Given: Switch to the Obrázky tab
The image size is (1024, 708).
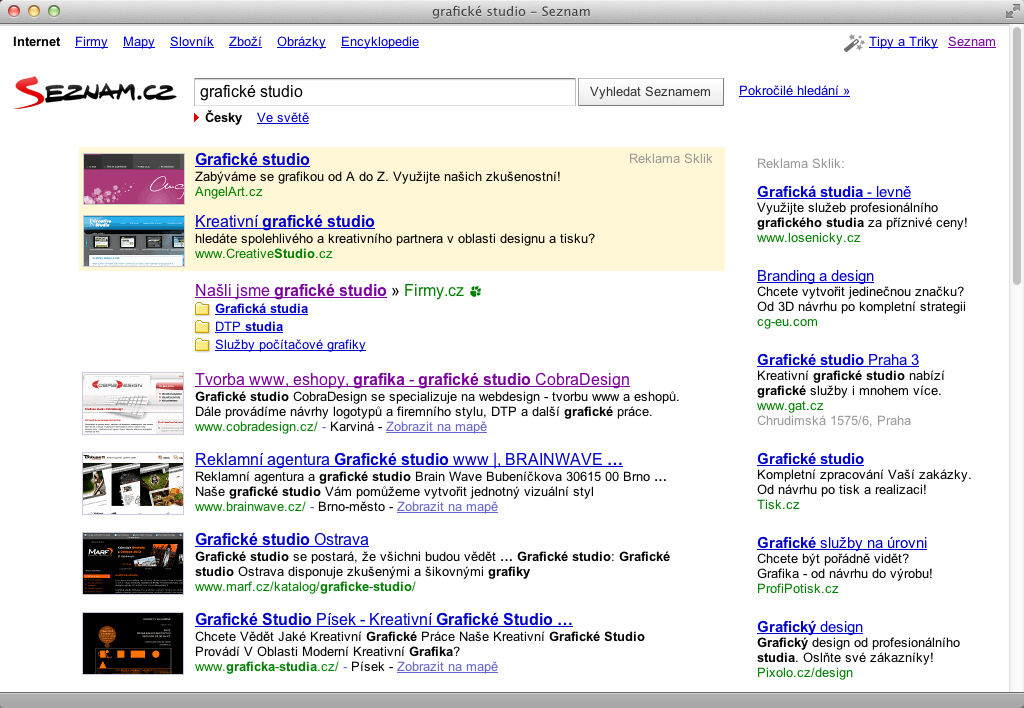Looking at the screenshot, I should point(301,42).
